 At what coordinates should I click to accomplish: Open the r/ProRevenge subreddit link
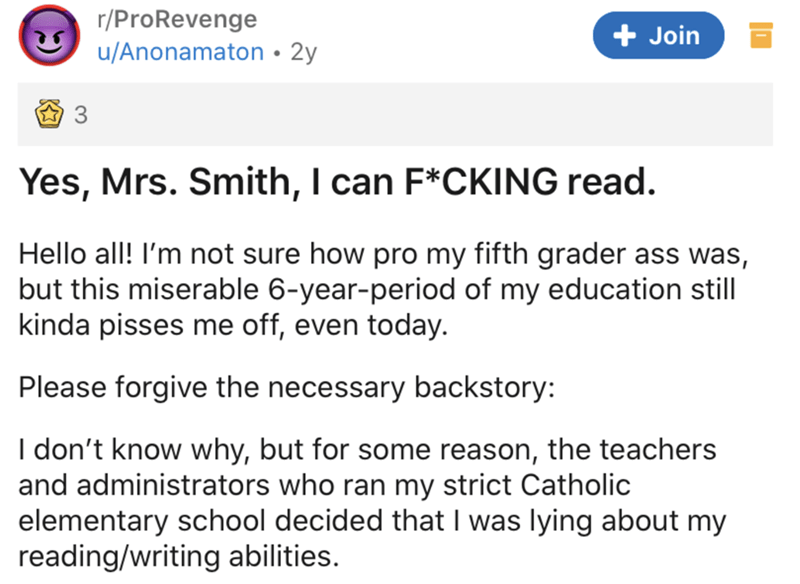click(x=177, y=19)
